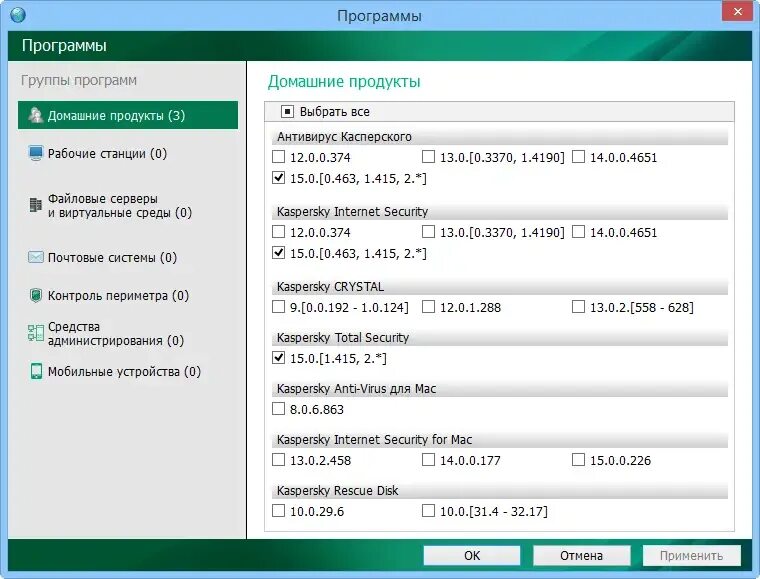Check Internet Security for Mac 15.0.0.226
760x579 pixels.
click(578, 460)
